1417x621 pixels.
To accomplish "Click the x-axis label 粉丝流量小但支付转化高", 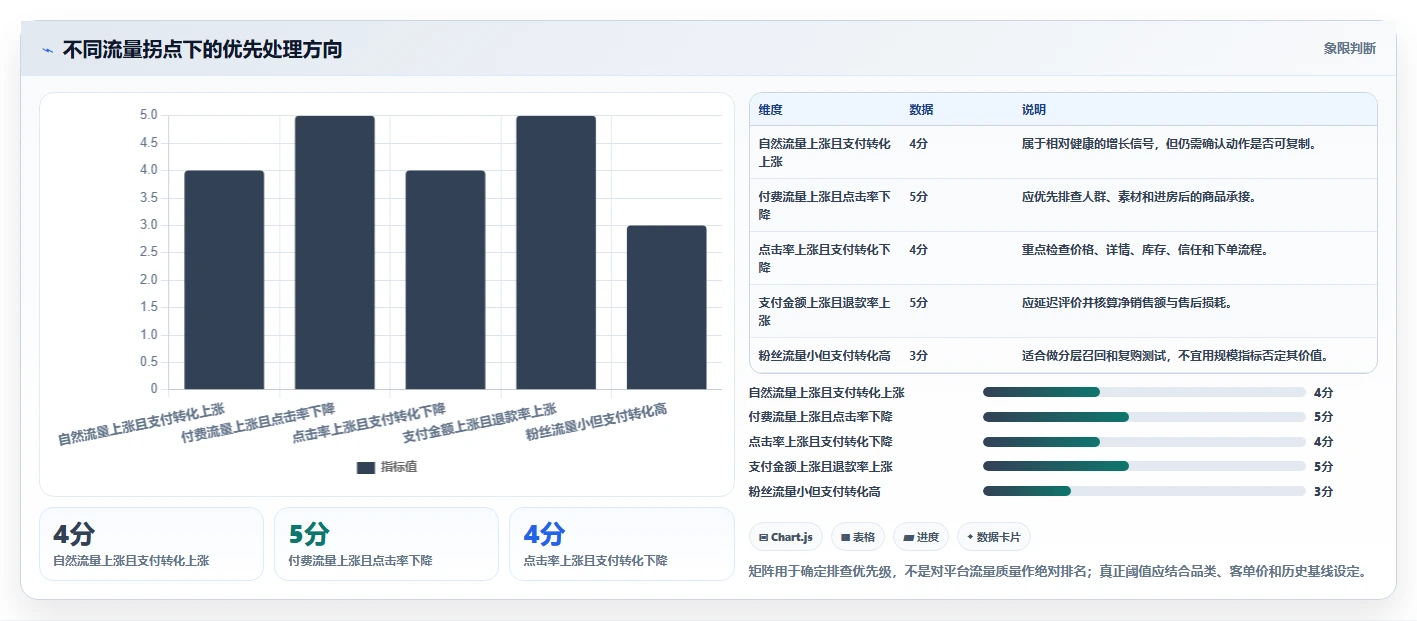I will (597, 424).
